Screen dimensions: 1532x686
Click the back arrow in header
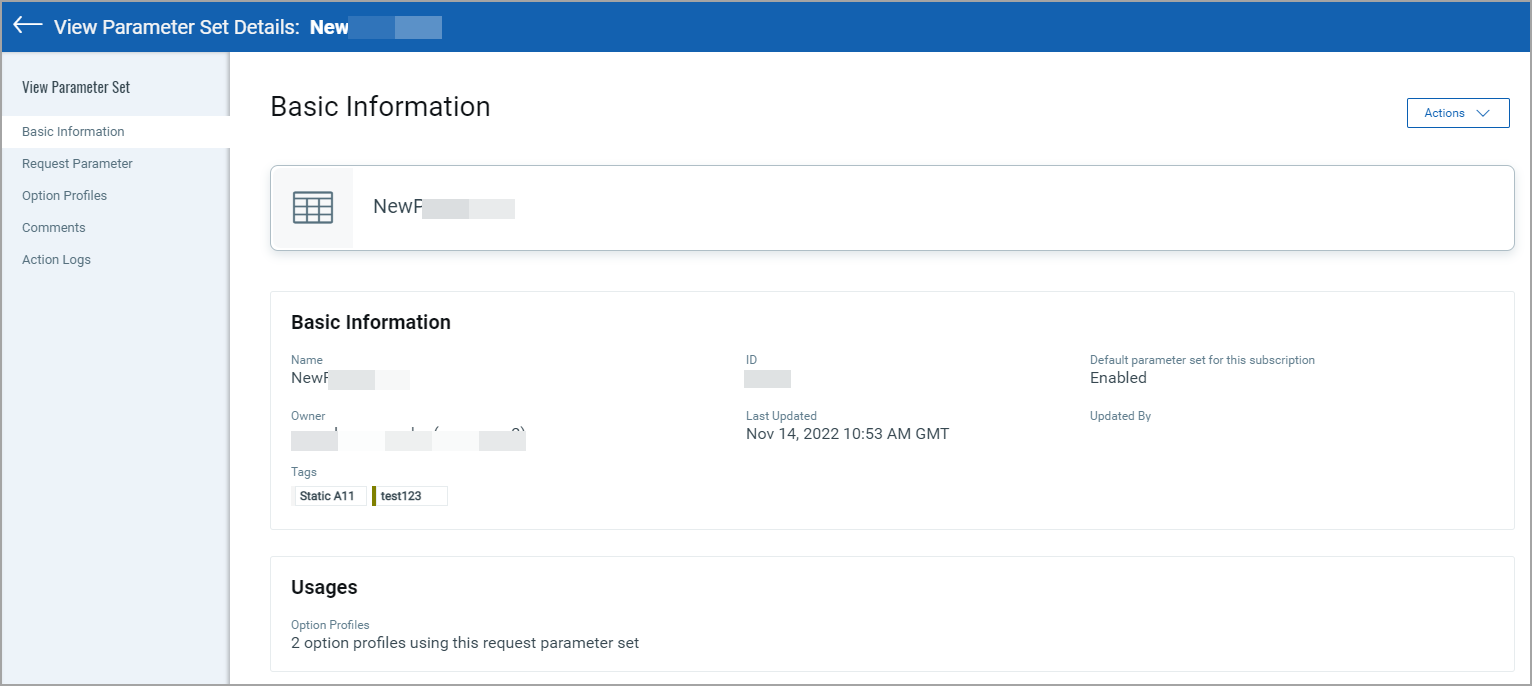click(x=27, y=26)
